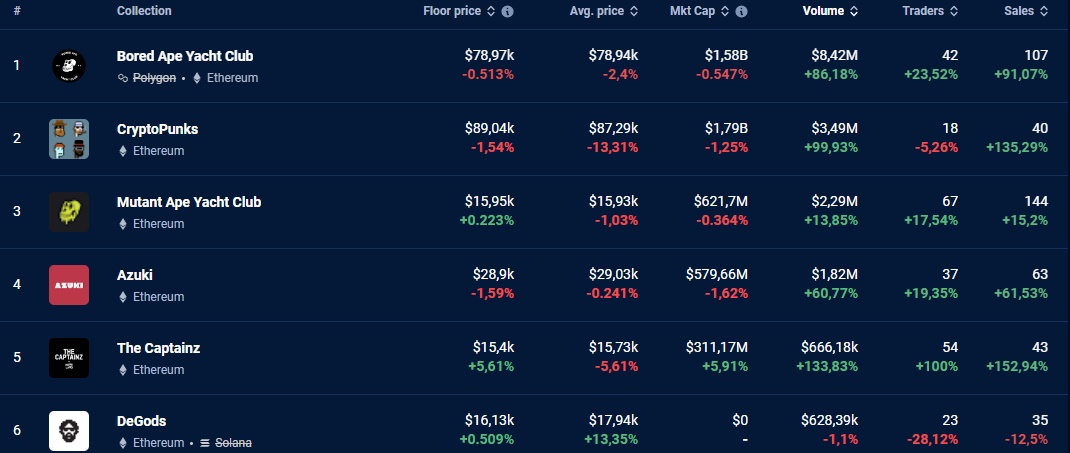
Task: Open The Captainz collection link
Action: click(x=158, y=348)
